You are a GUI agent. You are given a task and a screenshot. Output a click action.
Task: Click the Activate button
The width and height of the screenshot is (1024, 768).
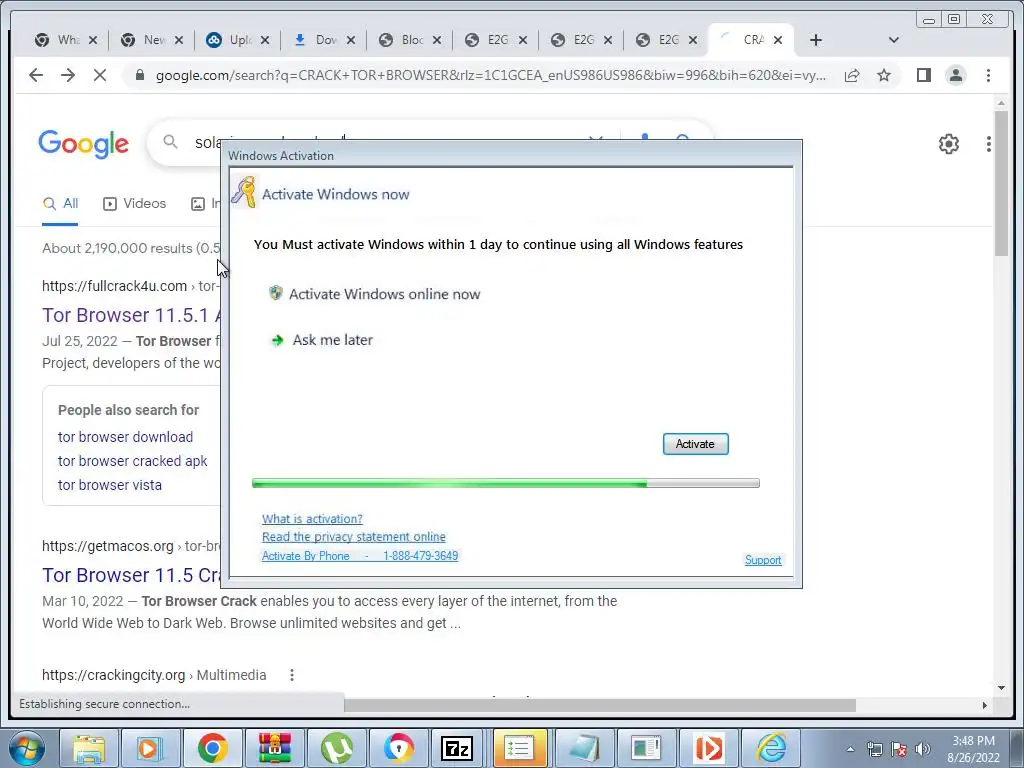tap(695, 444)
